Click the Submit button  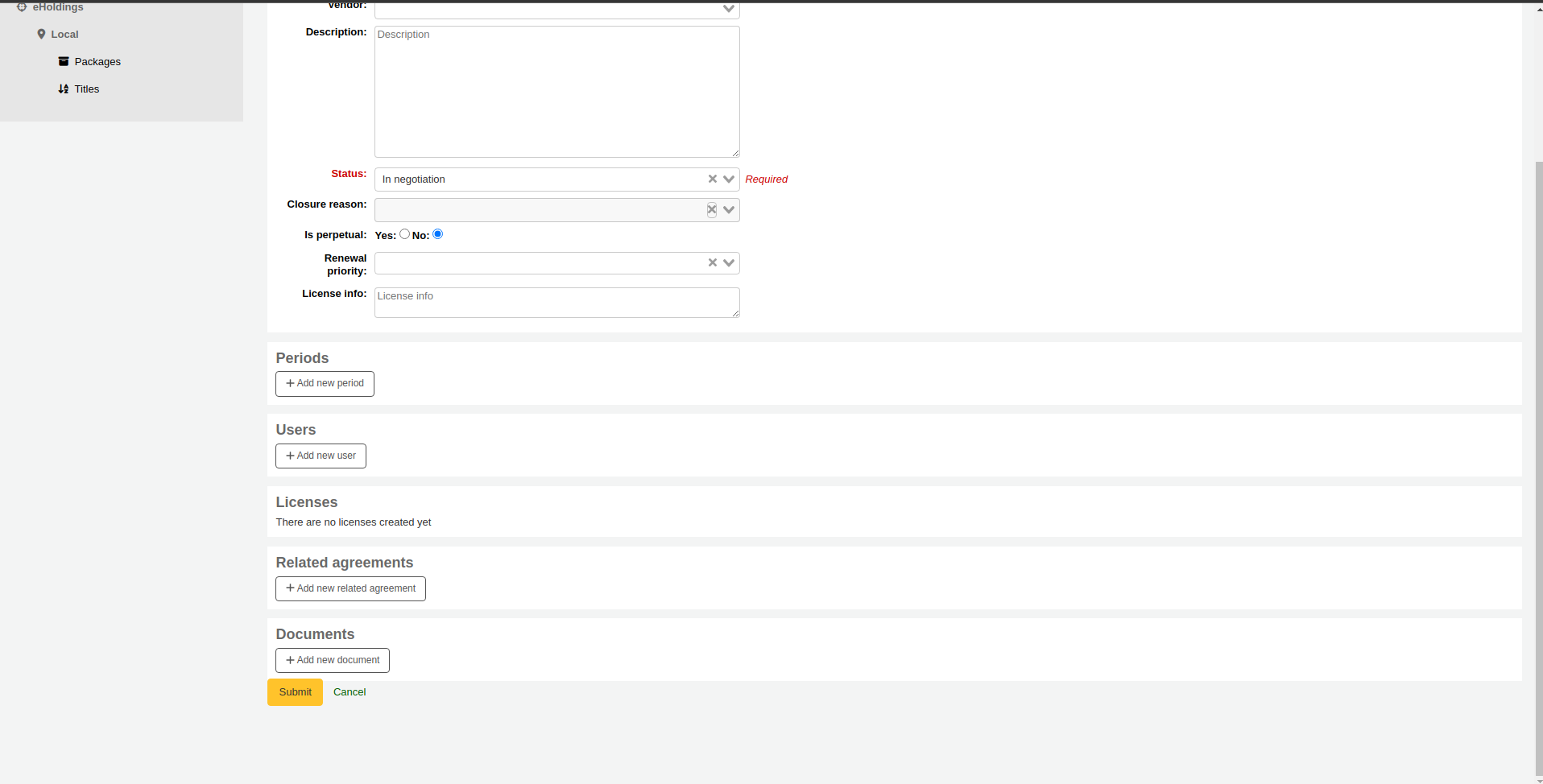pyautogui.click(x=295, y=692)
